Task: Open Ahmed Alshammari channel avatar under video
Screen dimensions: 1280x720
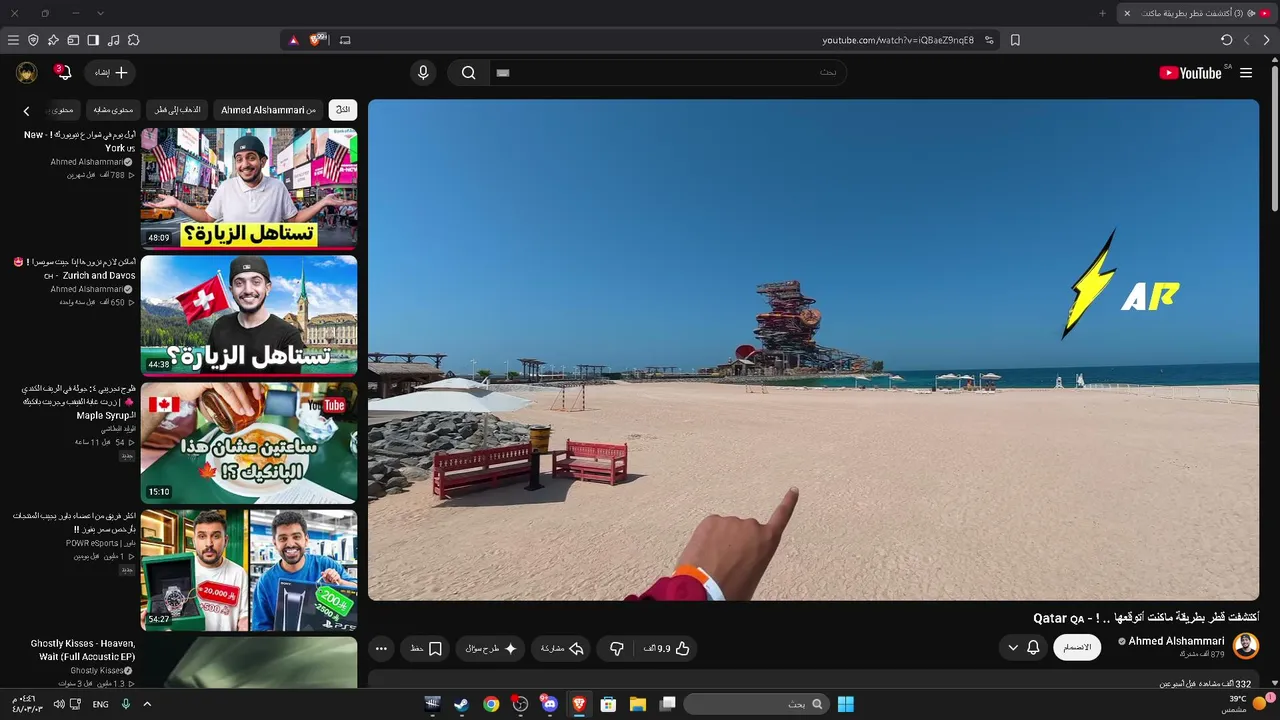Action: tap(1246, 646)
